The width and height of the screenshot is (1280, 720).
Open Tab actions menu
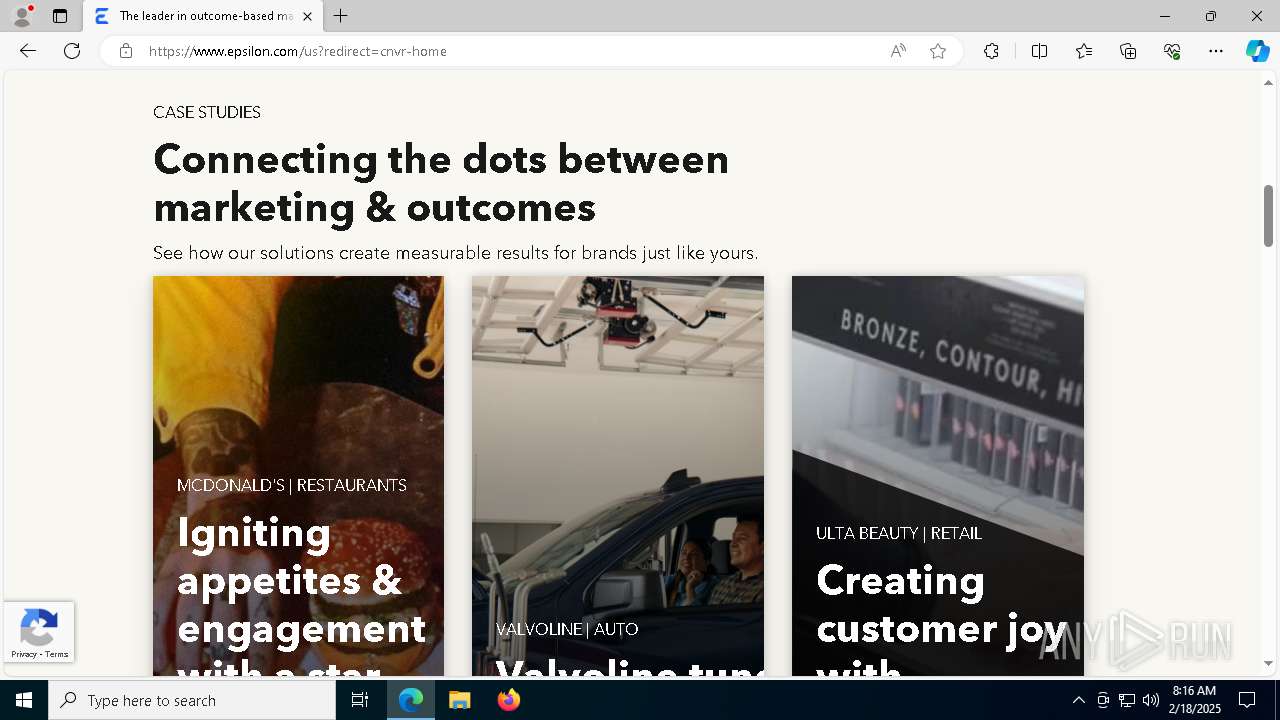(60, 16)
